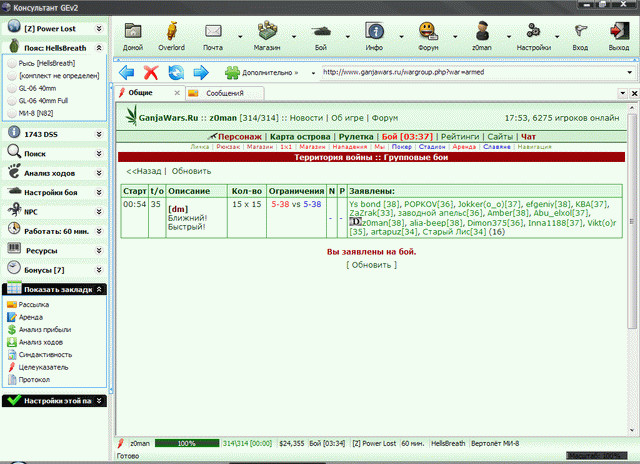Click the <<Назад link

coord(144,171)
